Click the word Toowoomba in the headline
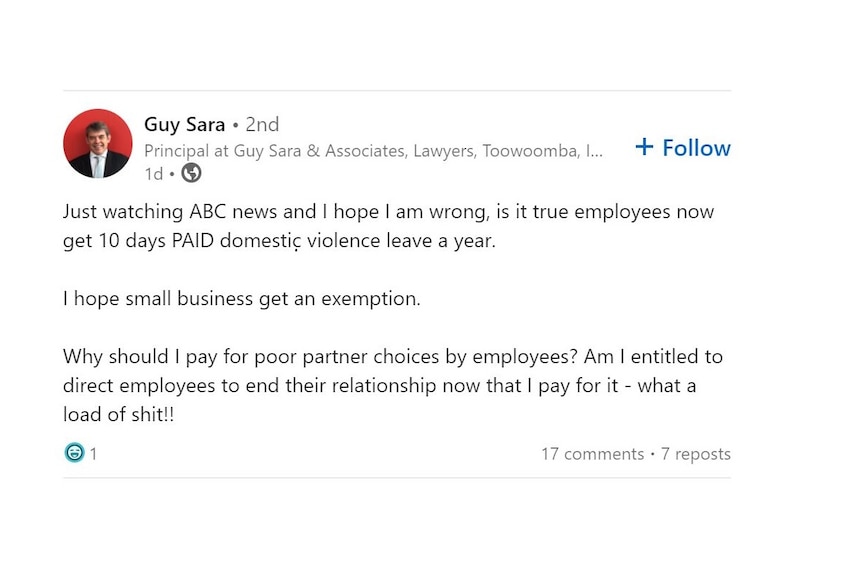The width and height of the screenshot is (862, 575). click(x=531, y=151)
